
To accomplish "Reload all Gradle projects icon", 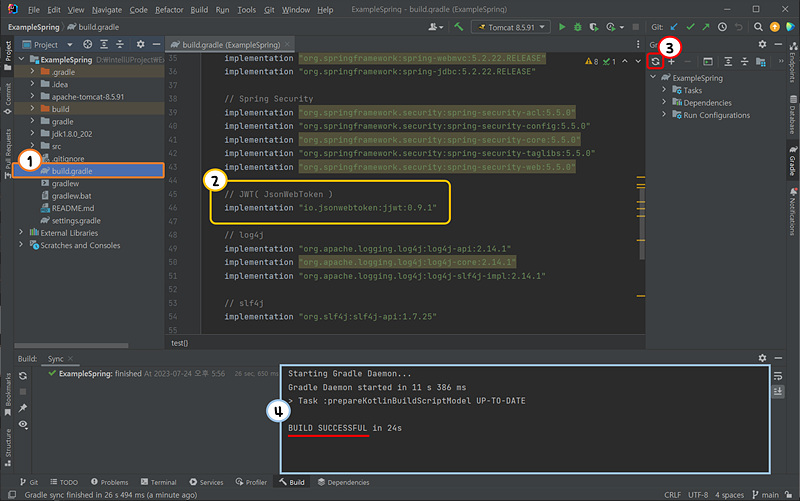I will click(655, 62).
